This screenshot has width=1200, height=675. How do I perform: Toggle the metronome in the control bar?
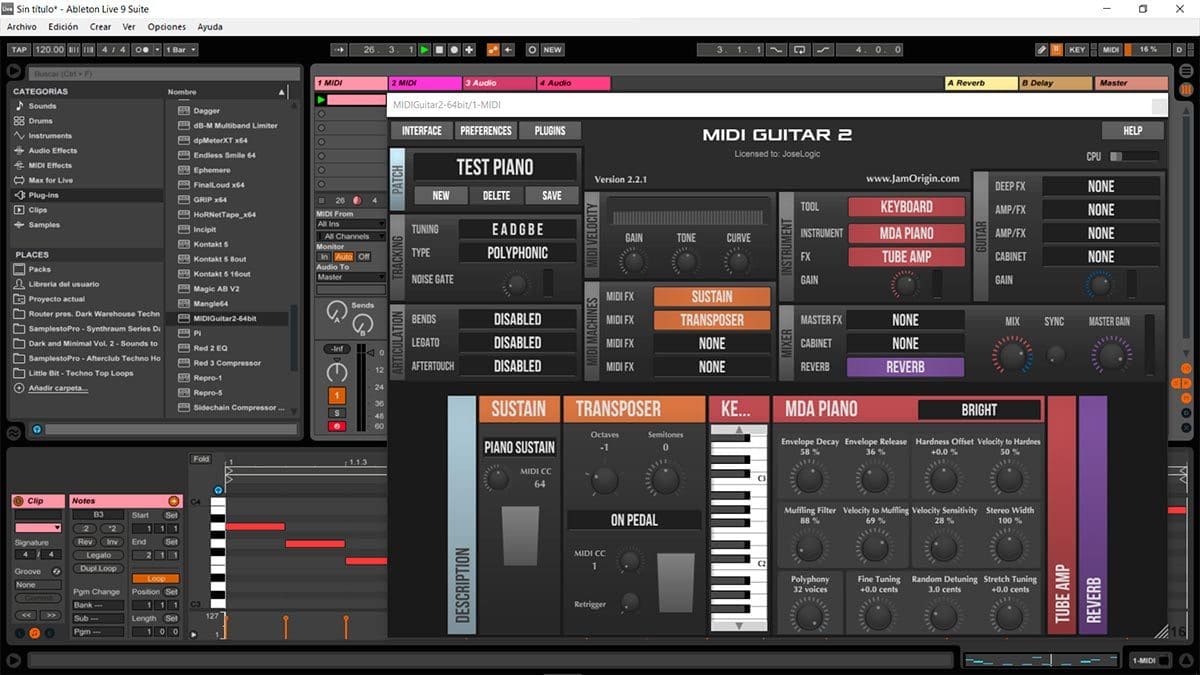click(145, 49)
